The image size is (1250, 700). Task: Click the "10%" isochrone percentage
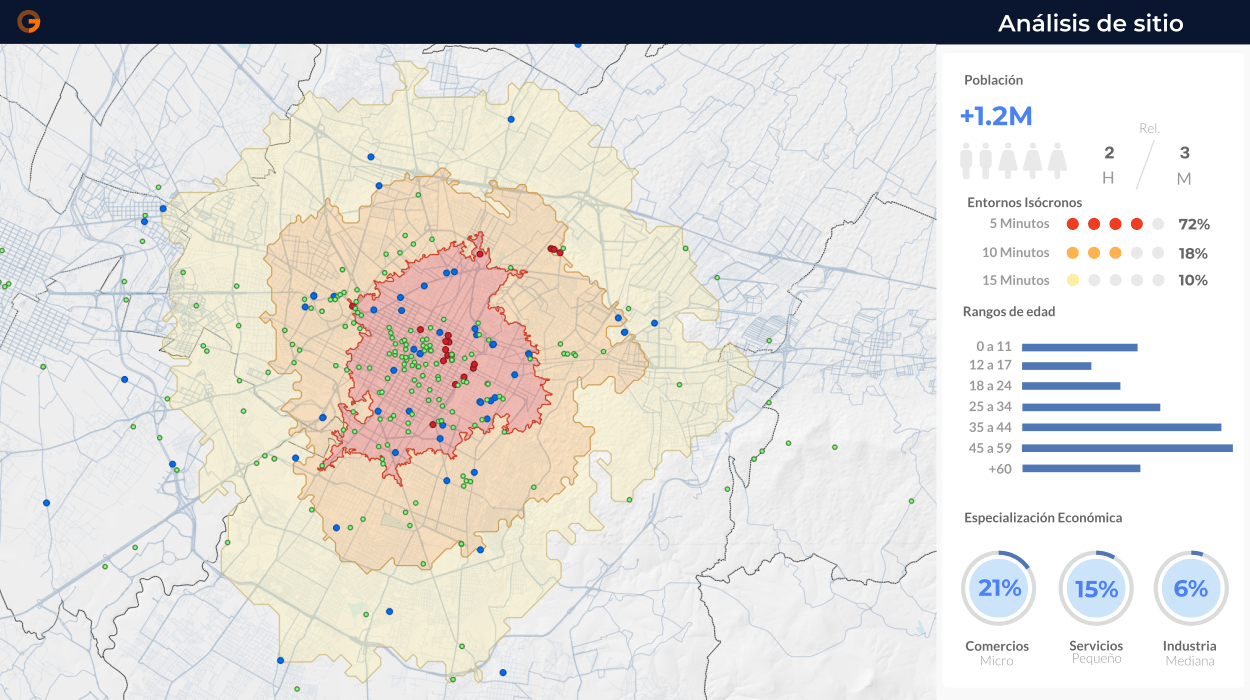1193,280
